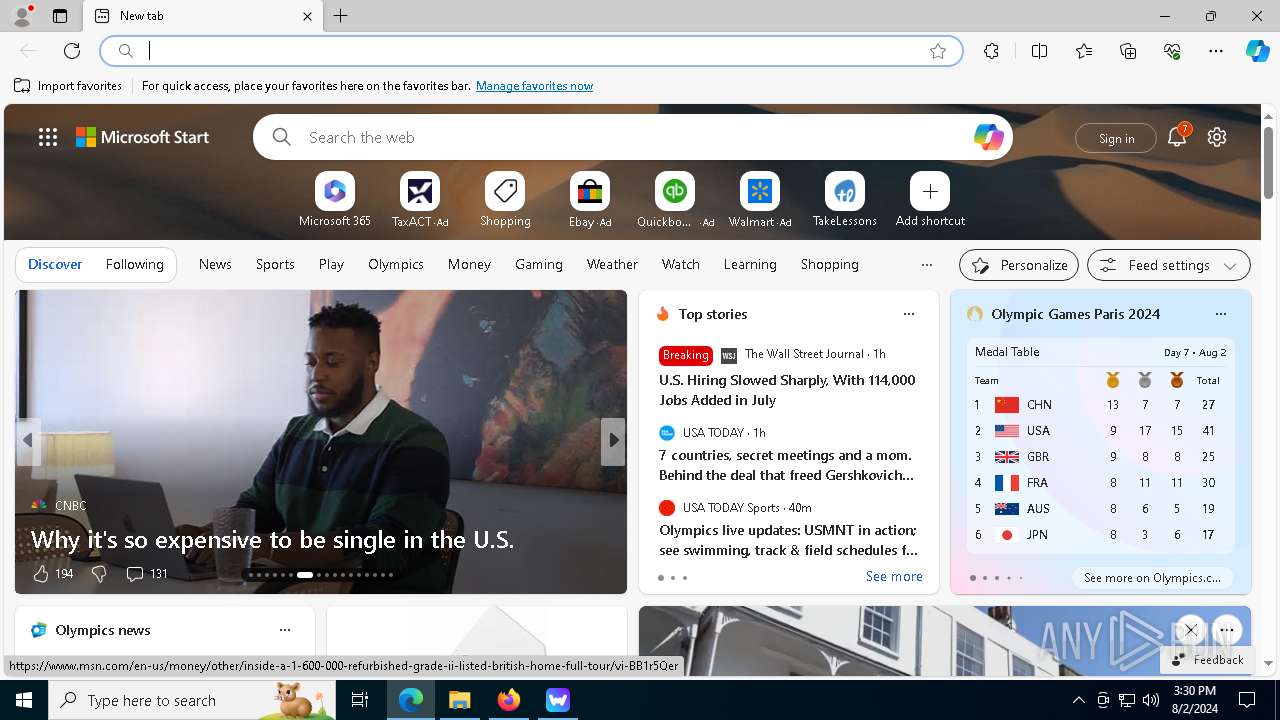Screen dimensions: 1280x720
Task: Select the Following tab
Action: point(134,265)
